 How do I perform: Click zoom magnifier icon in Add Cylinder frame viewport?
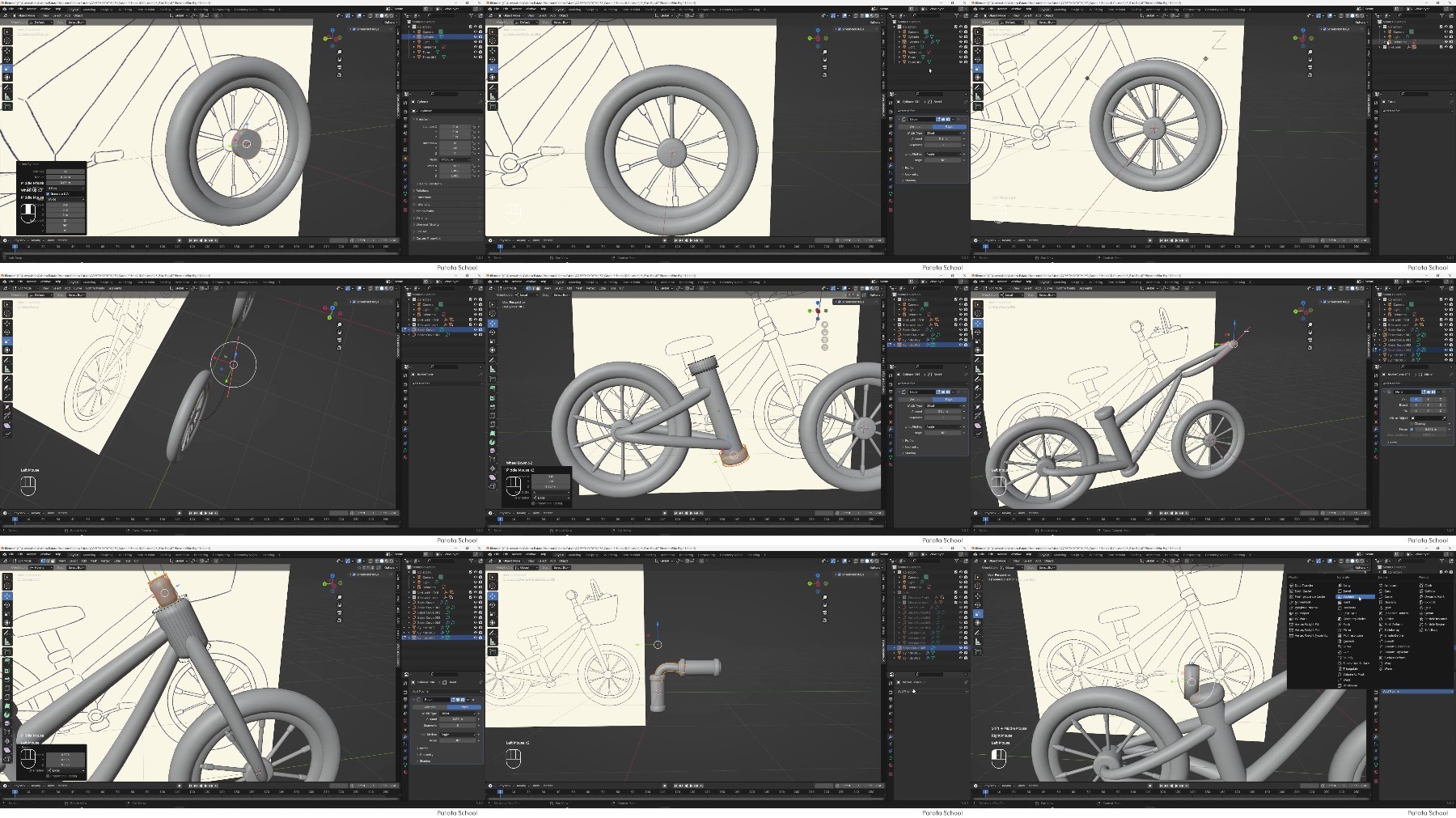tap(340, 52)
